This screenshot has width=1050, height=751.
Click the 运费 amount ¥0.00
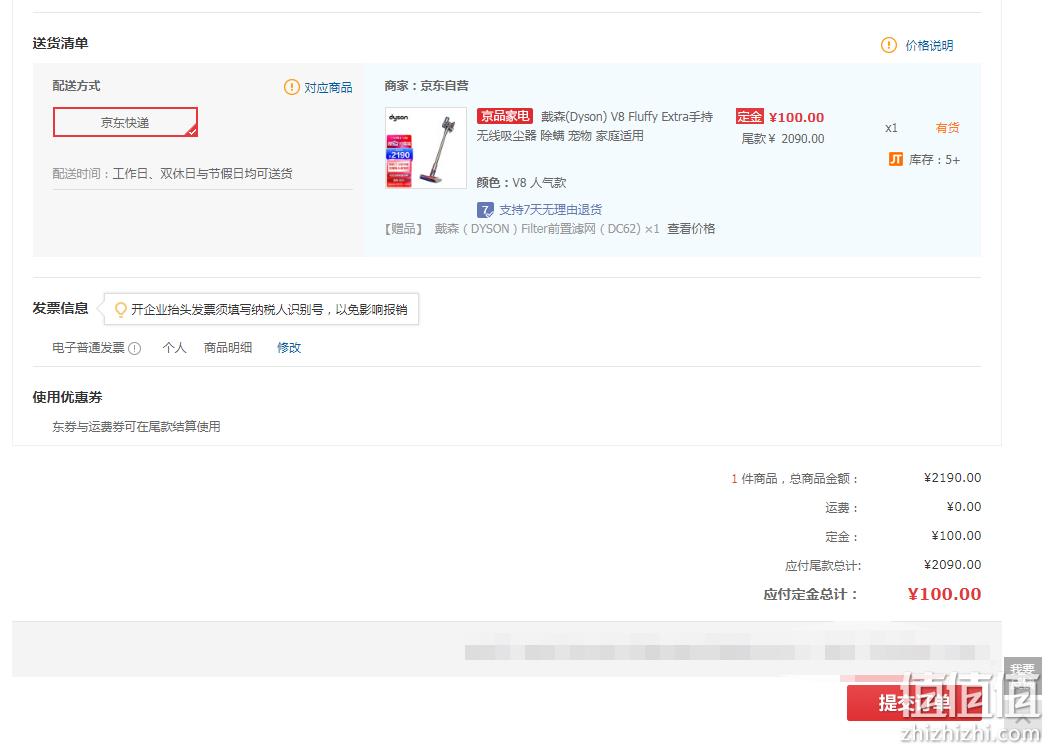tap(964, 507)
